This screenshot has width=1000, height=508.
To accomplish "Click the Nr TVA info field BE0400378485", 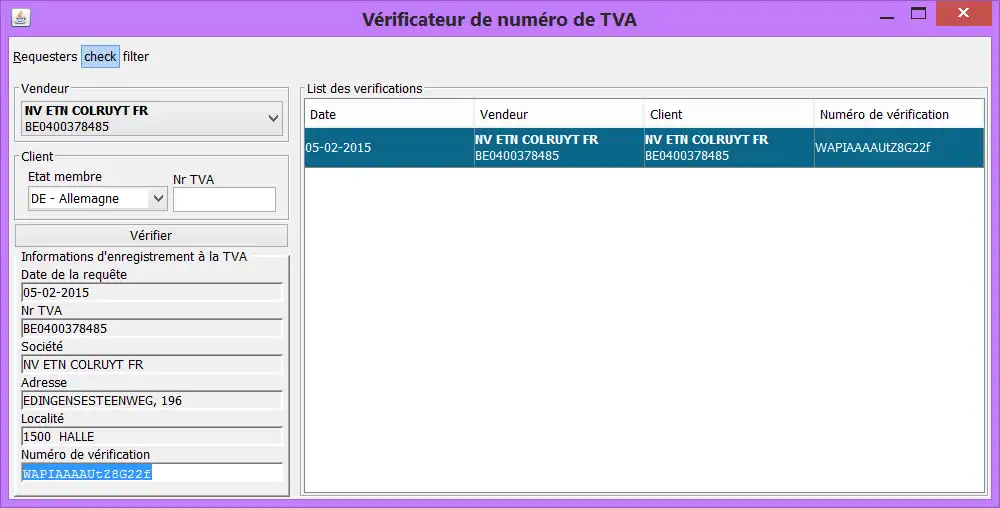I will click(x=152, y=329).
